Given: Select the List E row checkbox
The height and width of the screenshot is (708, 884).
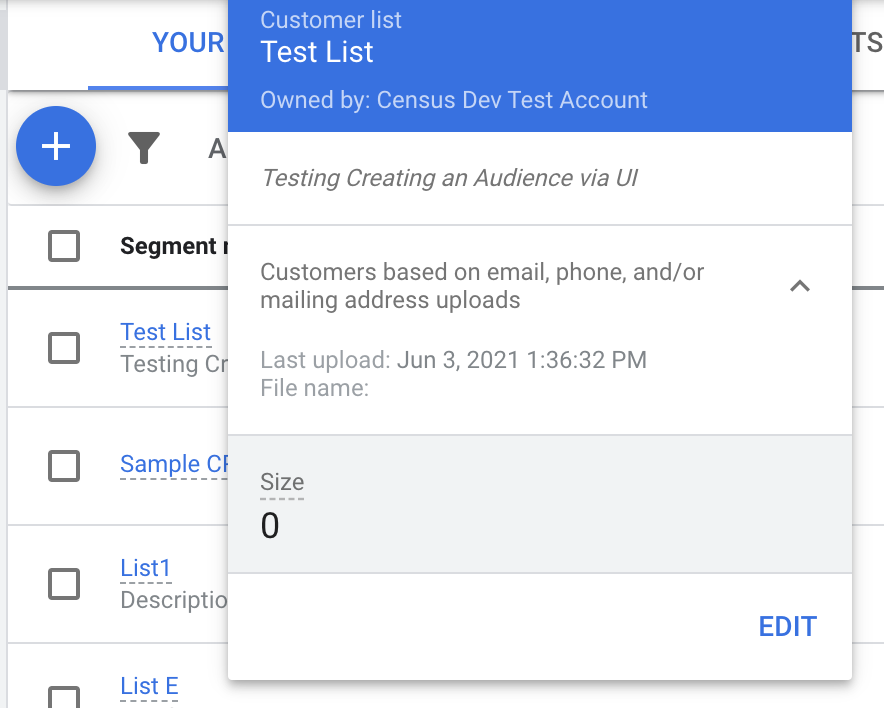Looking at the screenshot, I should pyautogui.click(x=64, y=696).
